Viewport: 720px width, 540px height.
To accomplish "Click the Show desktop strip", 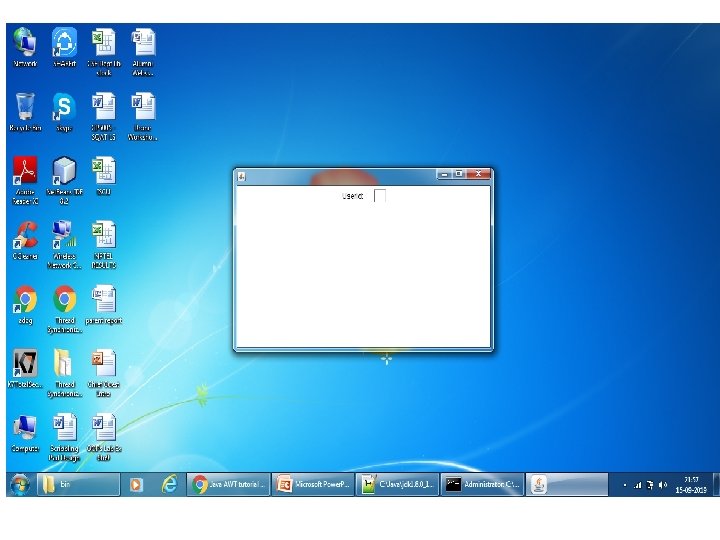I will (x=716, y=484).
